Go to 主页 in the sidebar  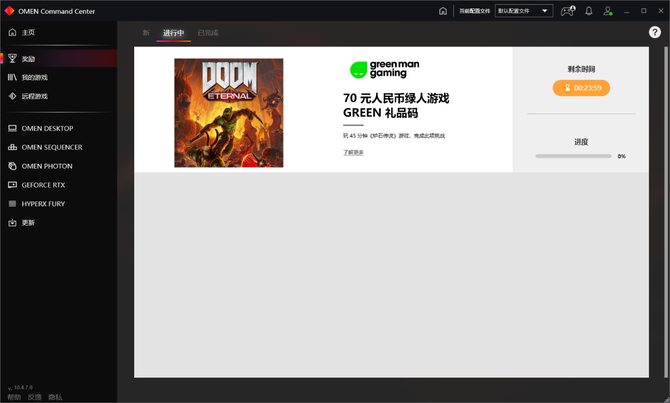[x=28, y=33]
